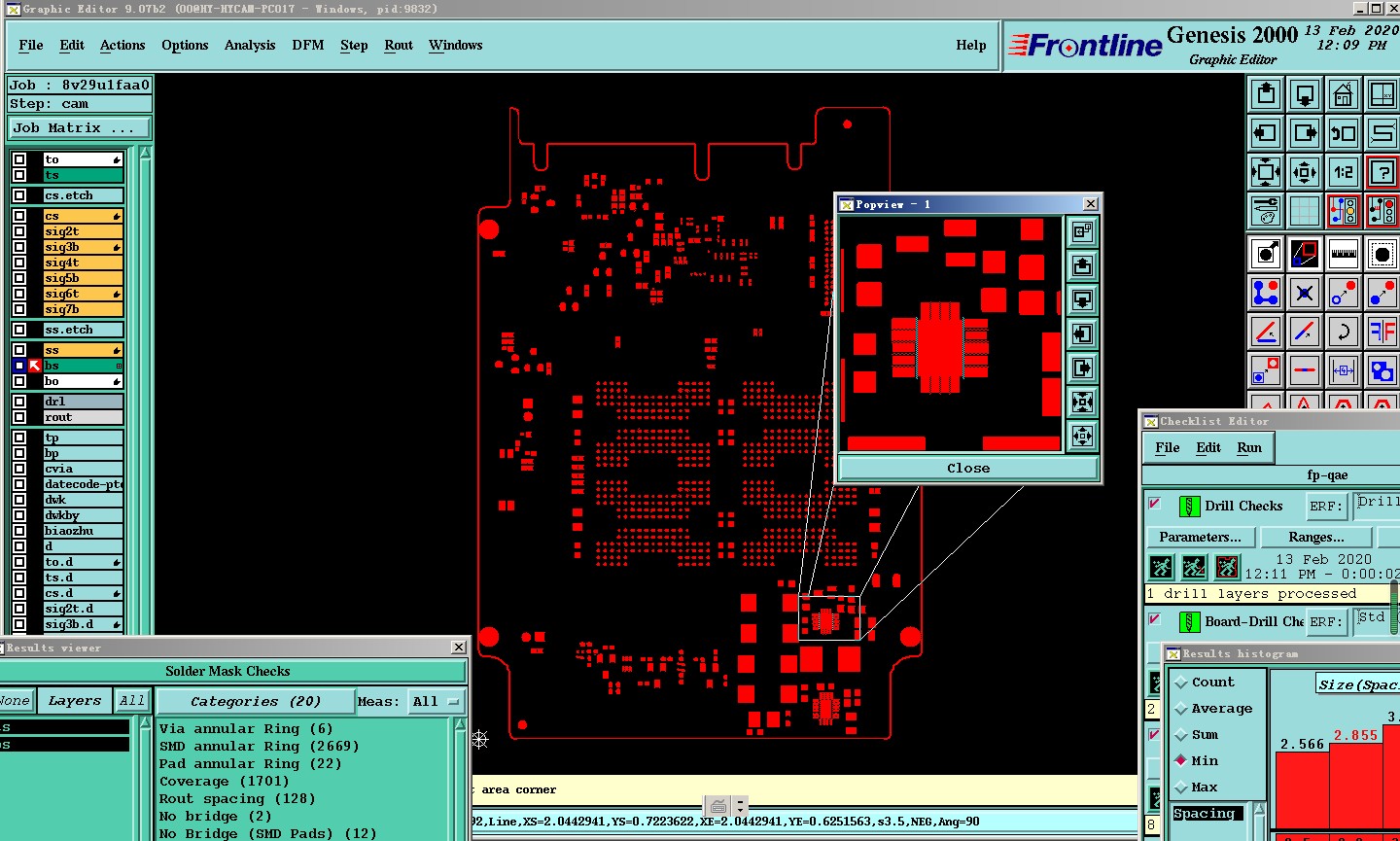This screenshot has height=841, width=1400.
Task: Select the mirror feature tool icon
Action: [1382, 332]
